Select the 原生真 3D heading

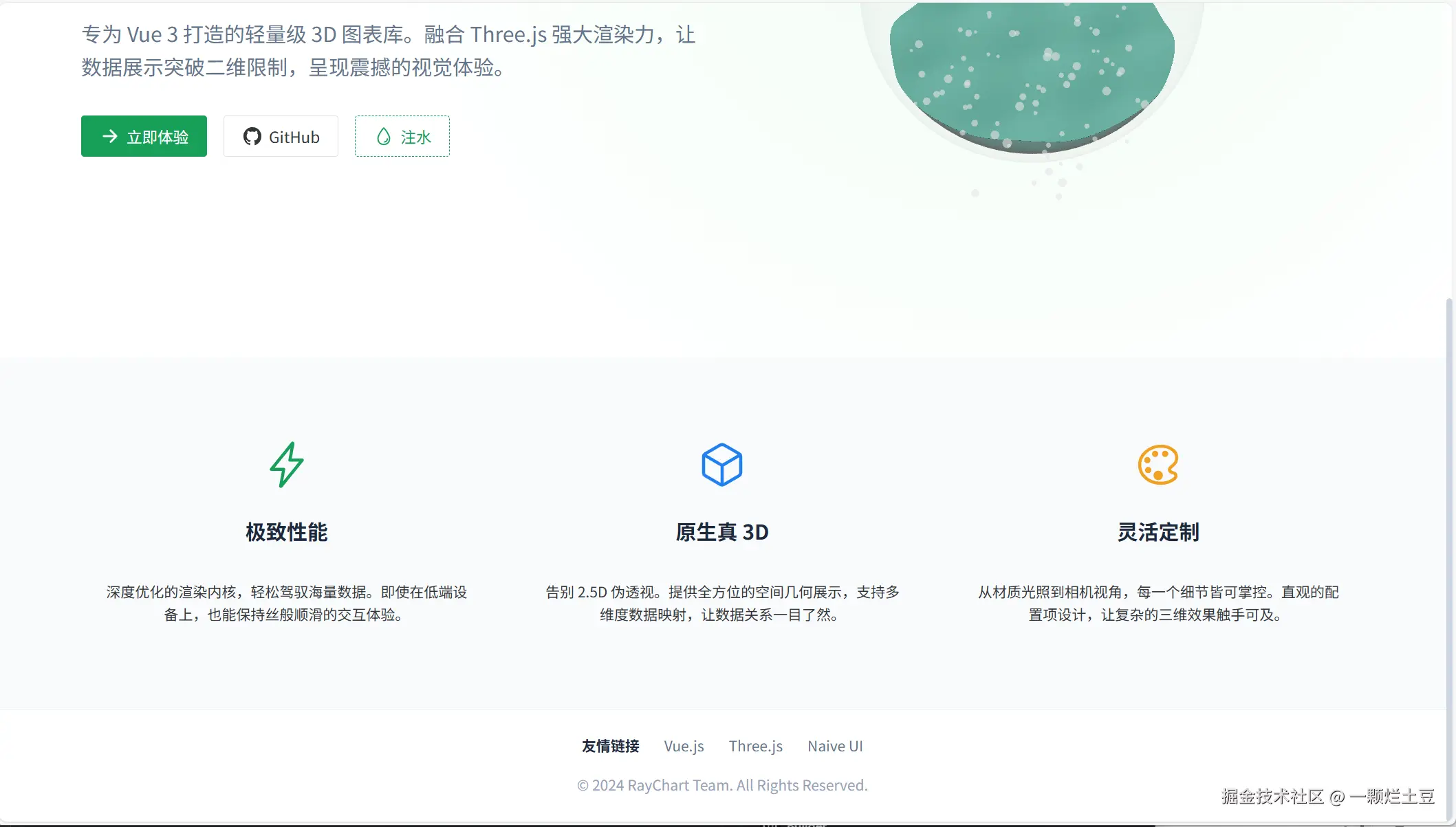tap(722, 532)
